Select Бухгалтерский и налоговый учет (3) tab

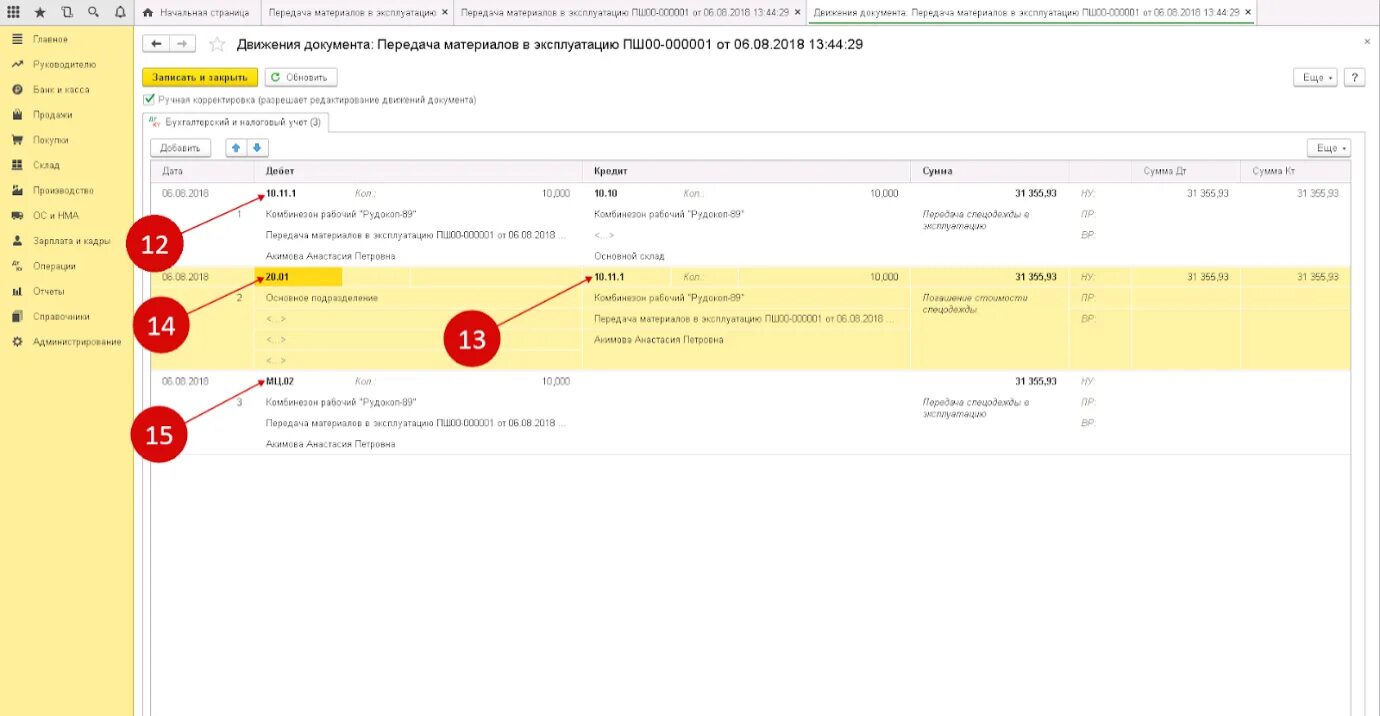tap(236, 122)
